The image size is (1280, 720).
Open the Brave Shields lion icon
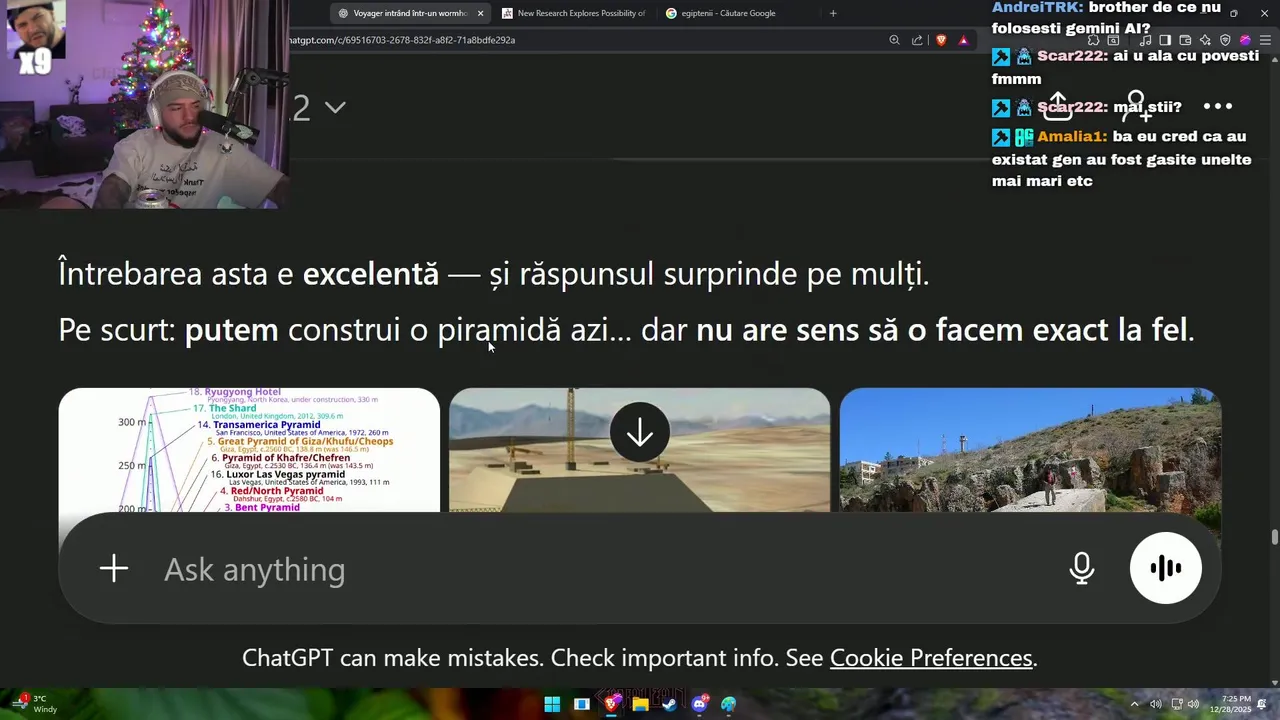[941, 40]
